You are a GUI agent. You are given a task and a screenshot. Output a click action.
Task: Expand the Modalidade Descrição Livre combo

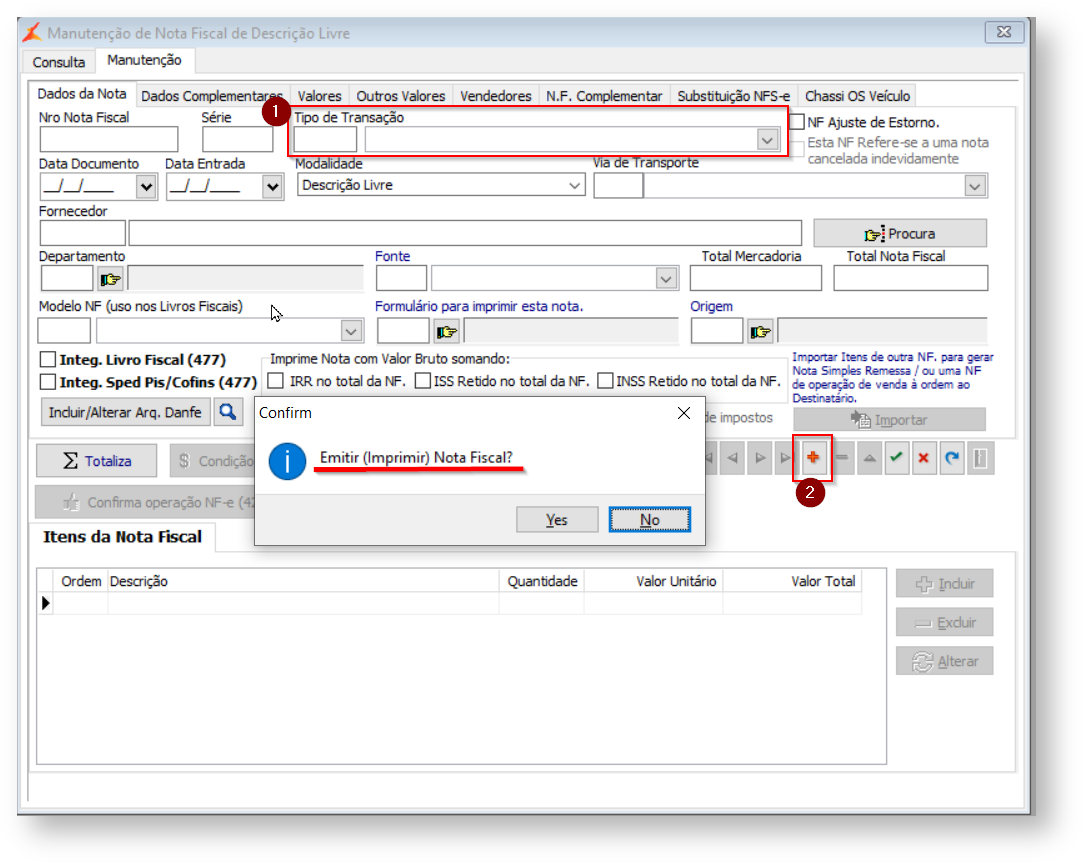[x=574, y=185]
